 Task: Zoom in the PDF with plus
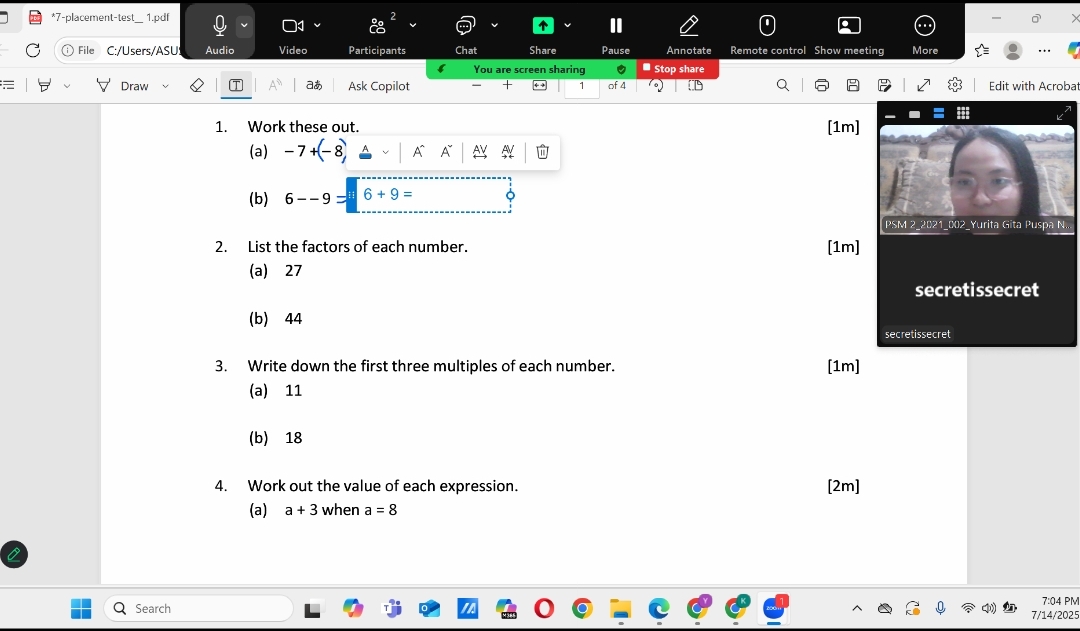[508, 85]
